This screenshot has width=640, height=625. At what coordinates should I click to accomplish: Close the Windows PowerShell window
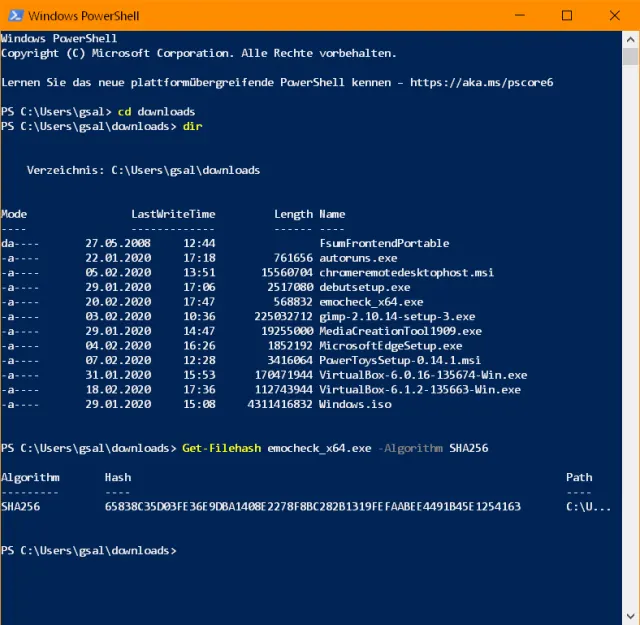click(613, 15)
